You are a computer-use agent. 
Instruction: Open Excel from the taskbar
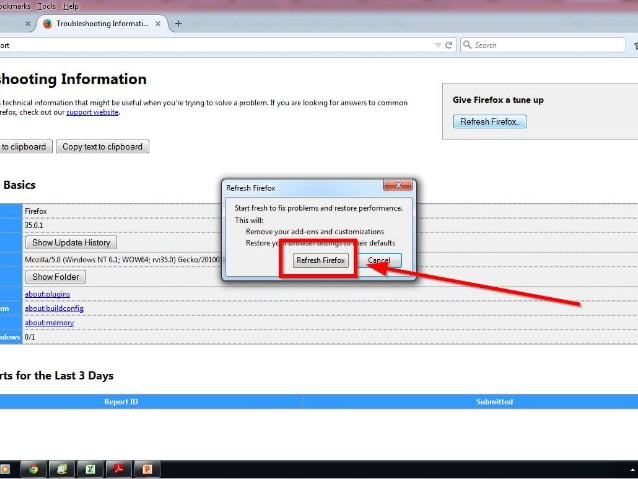pos(90,469)
